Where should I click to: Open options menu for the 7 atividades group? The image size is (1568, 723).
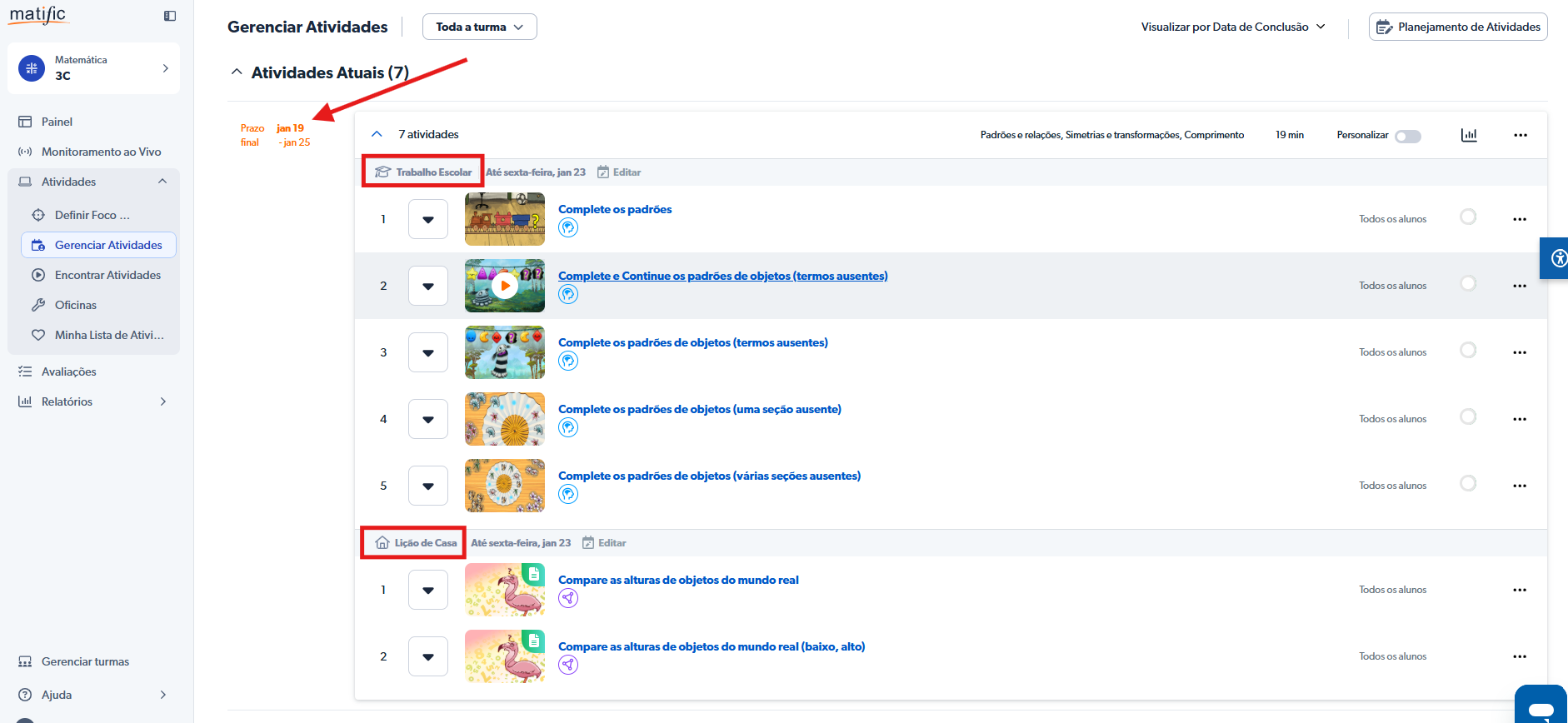click(x=1521, y=135)
